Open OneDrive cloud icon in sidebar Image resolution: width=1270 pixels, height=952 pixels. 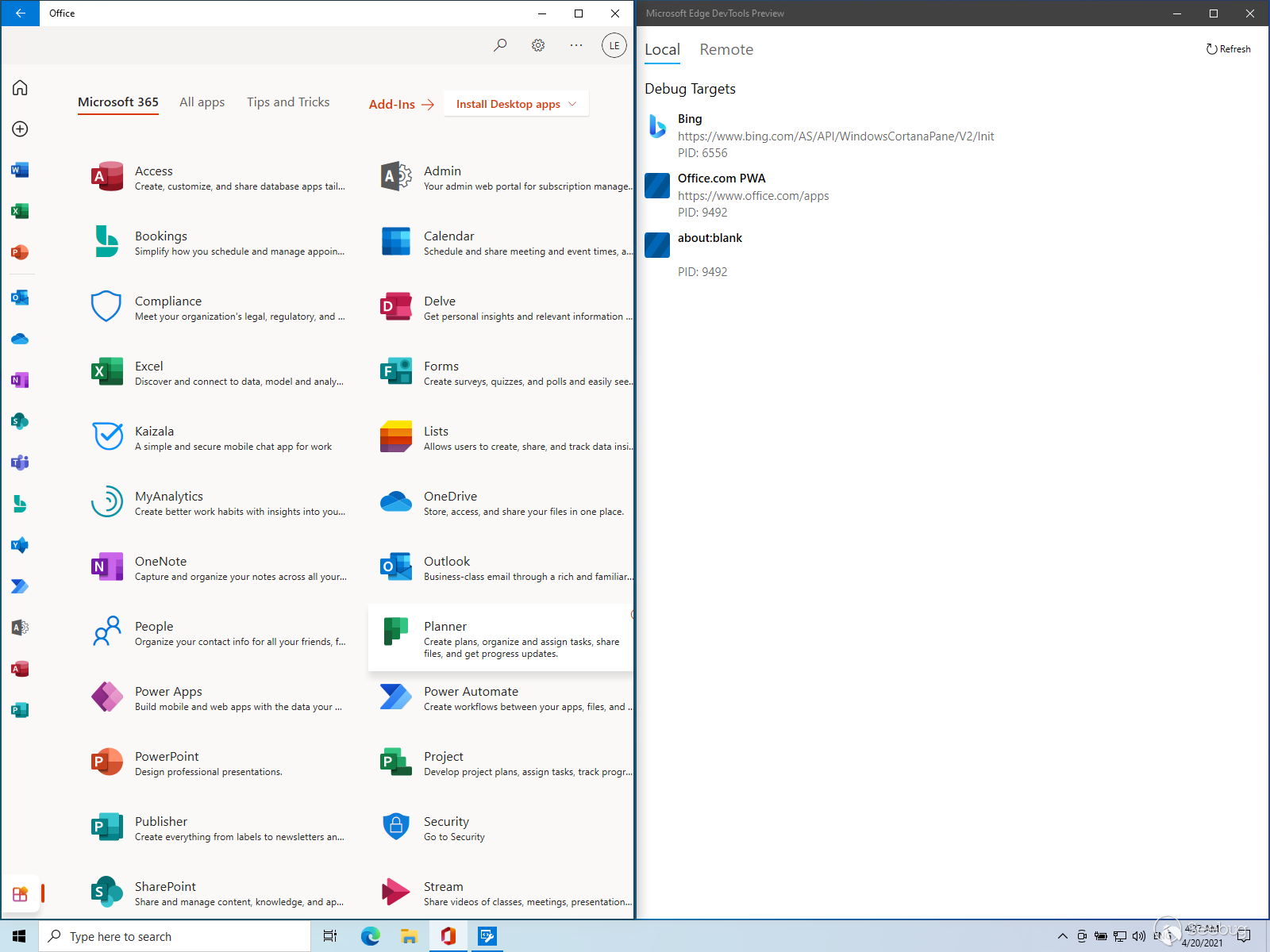point(20,339)
